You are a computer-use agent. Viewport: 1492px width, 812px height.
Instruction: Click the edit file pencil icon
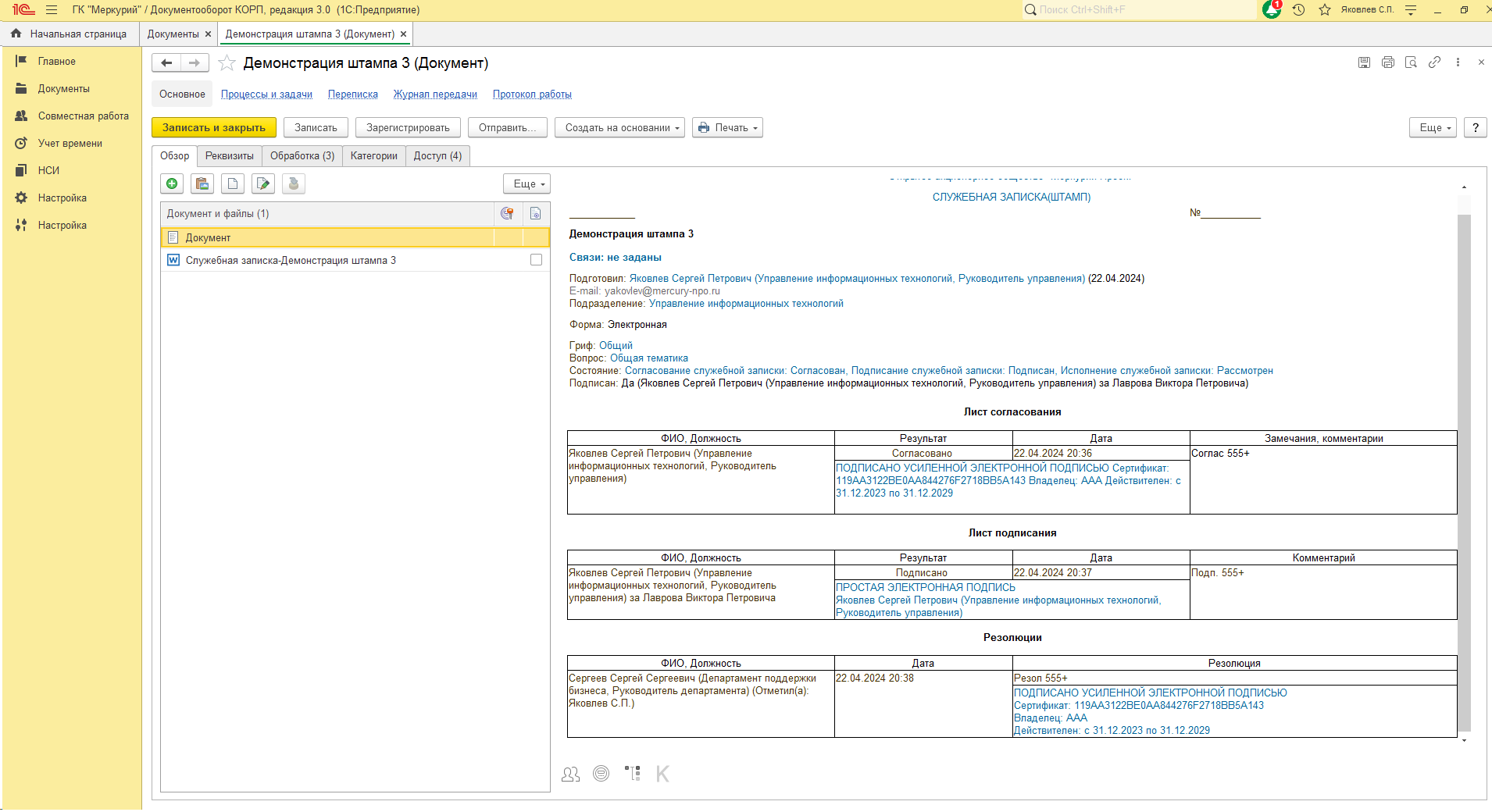pyautogui.click(x=263, y=183)
